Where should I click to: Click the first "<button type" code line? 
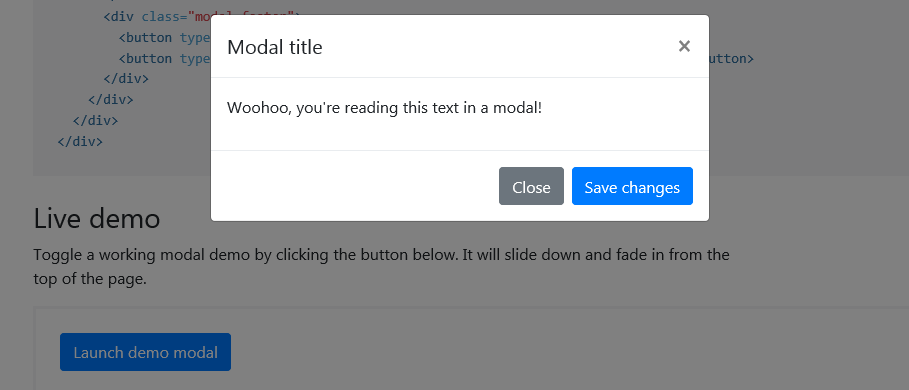click(165, 38)
